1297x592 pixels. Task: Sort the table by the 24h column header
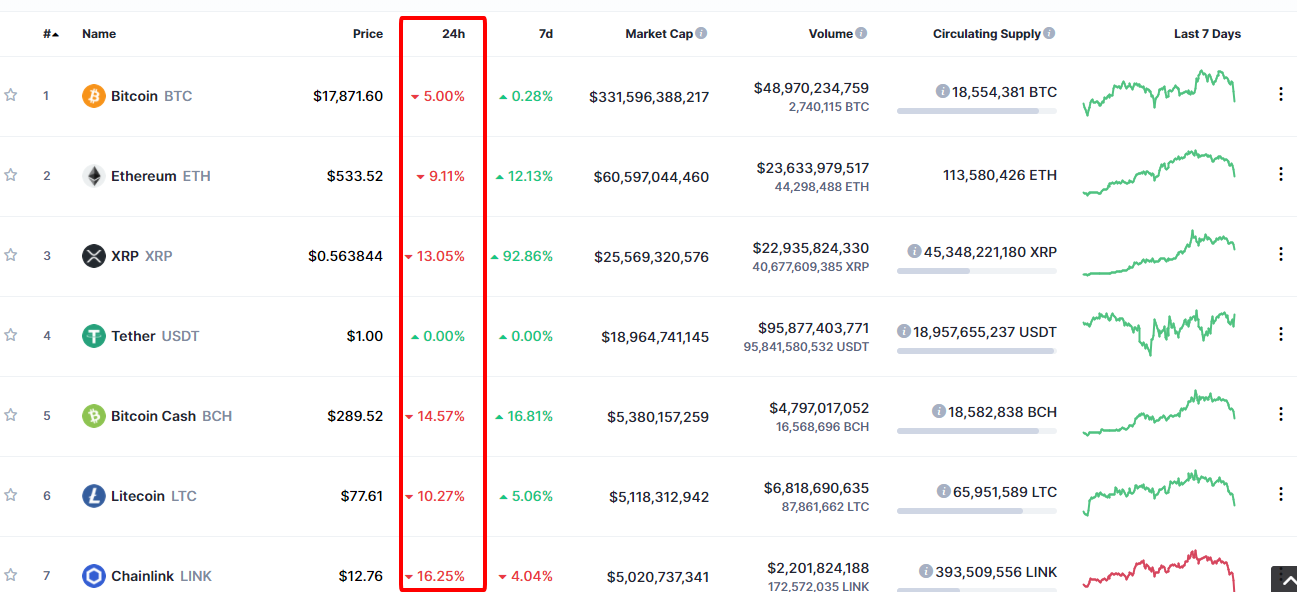coord(453,34)
